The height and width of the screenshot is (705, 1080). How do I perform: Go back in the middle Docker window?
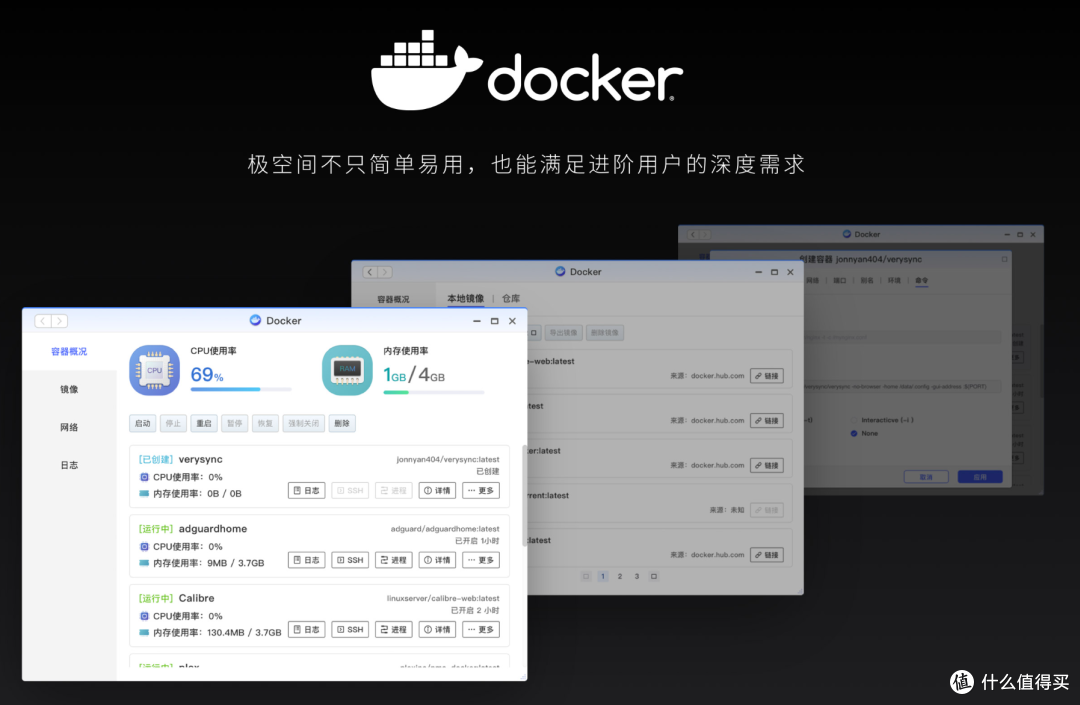pos(370,272)
